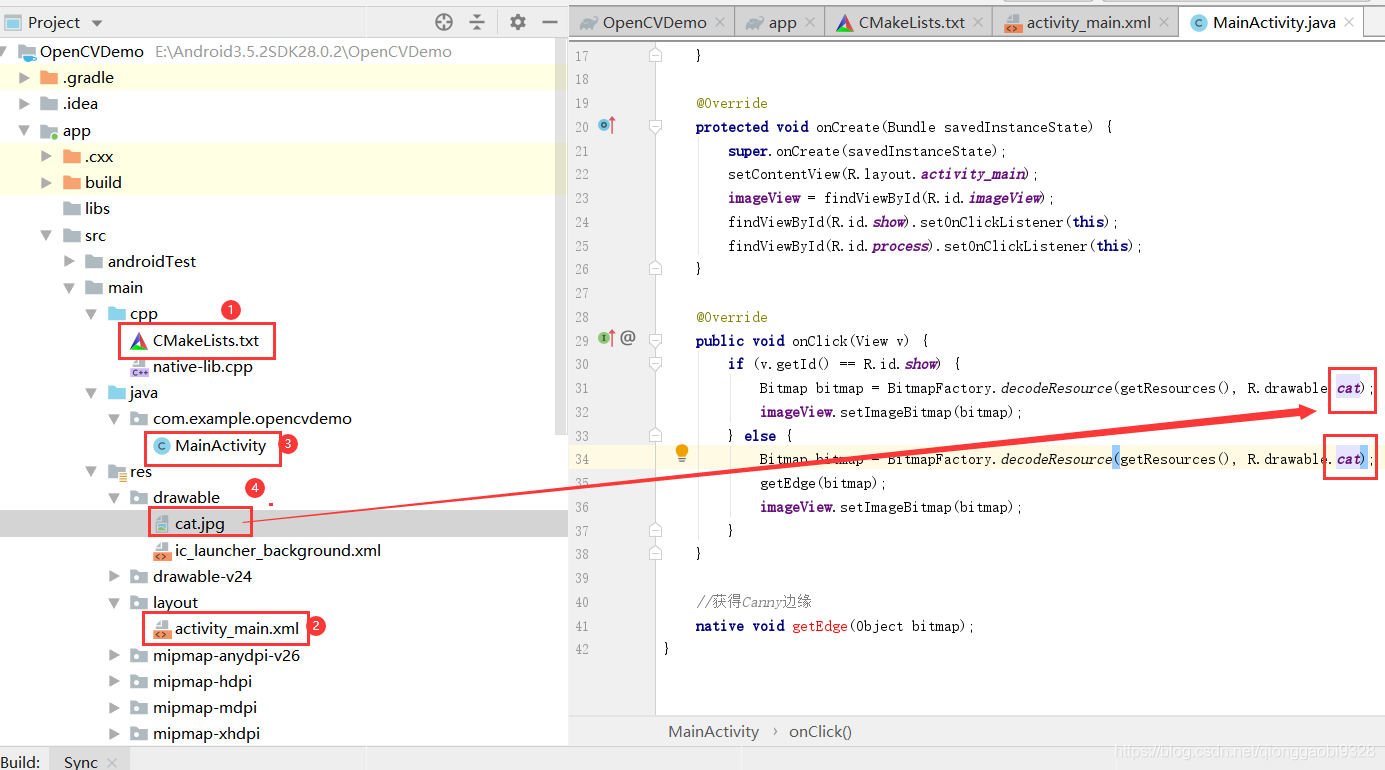Screen dimensions: 1385x770
Task: Expand the androidTest folder
Action: [69, 262]
